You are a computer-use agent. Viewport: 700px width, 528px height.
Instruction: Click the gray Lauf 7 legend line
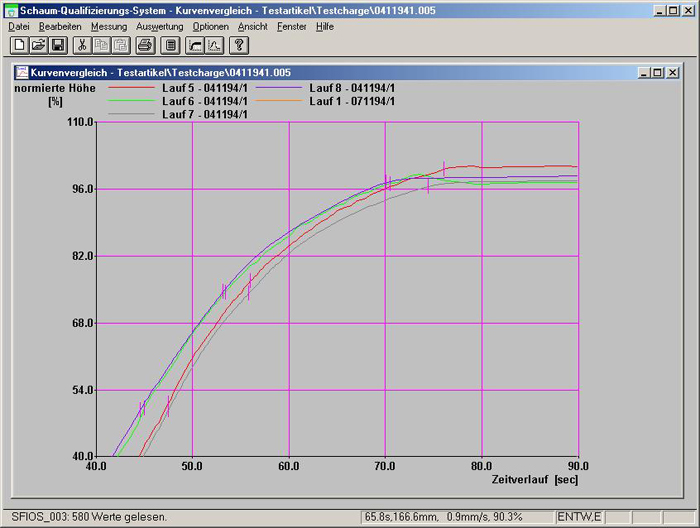tap(131, 114)
